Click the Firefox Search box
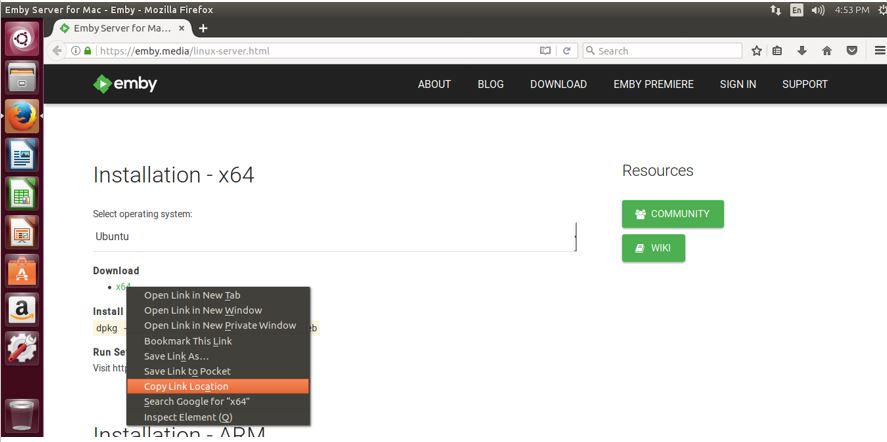887x442 pixels. [x=662, y=51]
